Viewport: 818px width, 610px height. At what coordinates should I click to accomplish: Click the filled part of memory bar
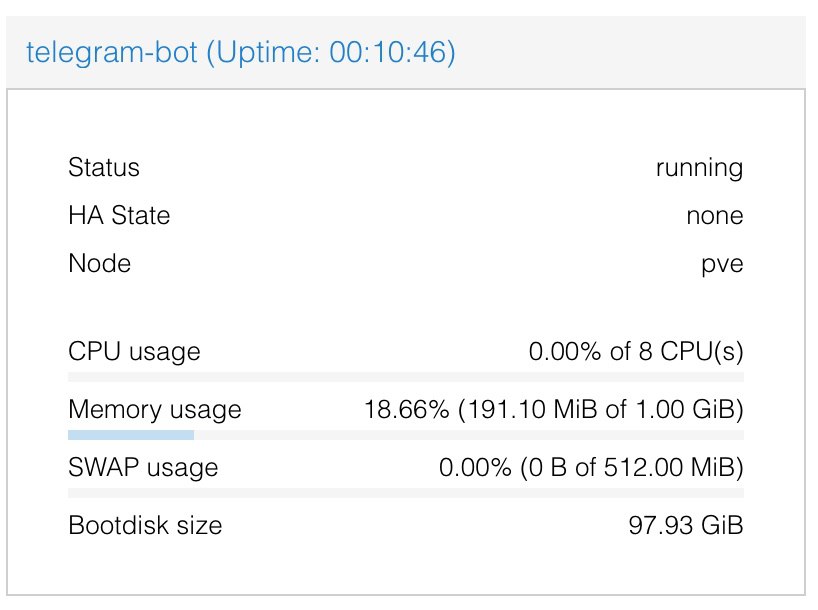tap(131, 435)
